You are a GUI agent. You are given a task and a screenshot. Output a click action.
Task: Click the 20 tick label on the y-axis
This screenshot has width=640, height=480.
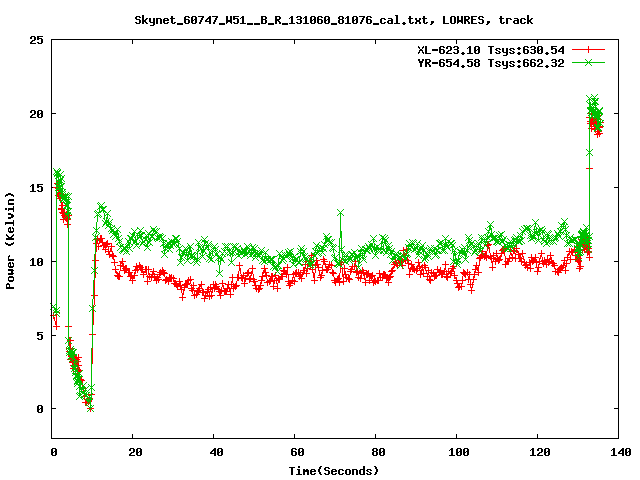(x=35, y=114)
